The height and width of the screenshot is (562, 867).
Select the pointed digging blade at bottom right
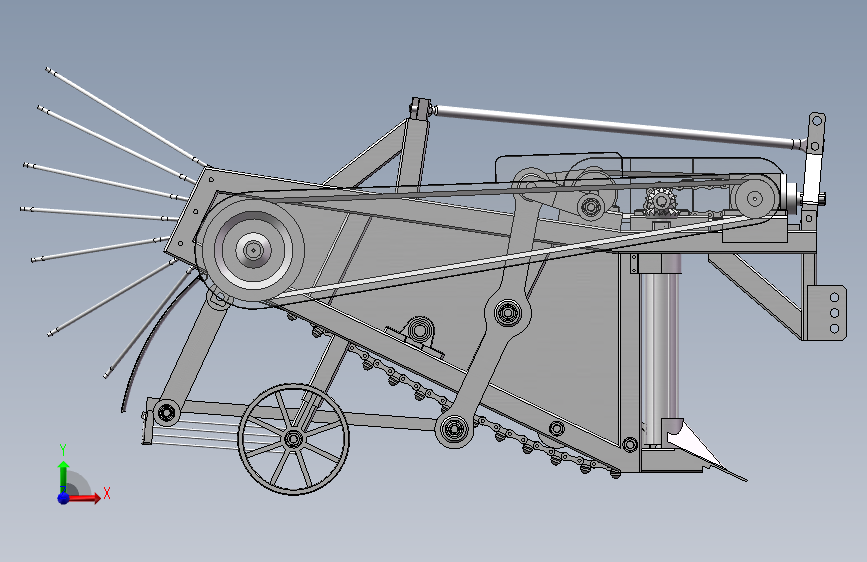pyautogui.click(x=702, y=449)
